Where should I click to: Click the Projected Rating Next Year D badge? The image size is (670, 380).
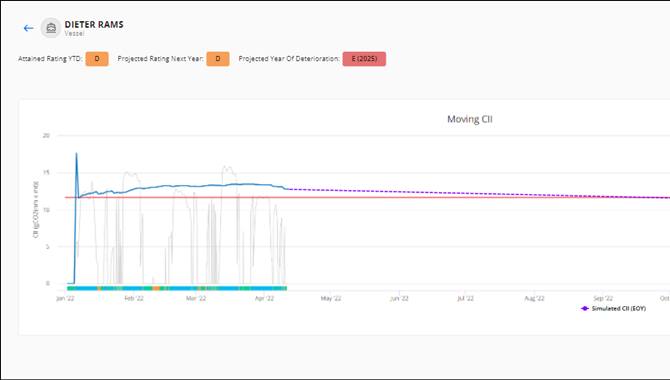click(218, 59)
